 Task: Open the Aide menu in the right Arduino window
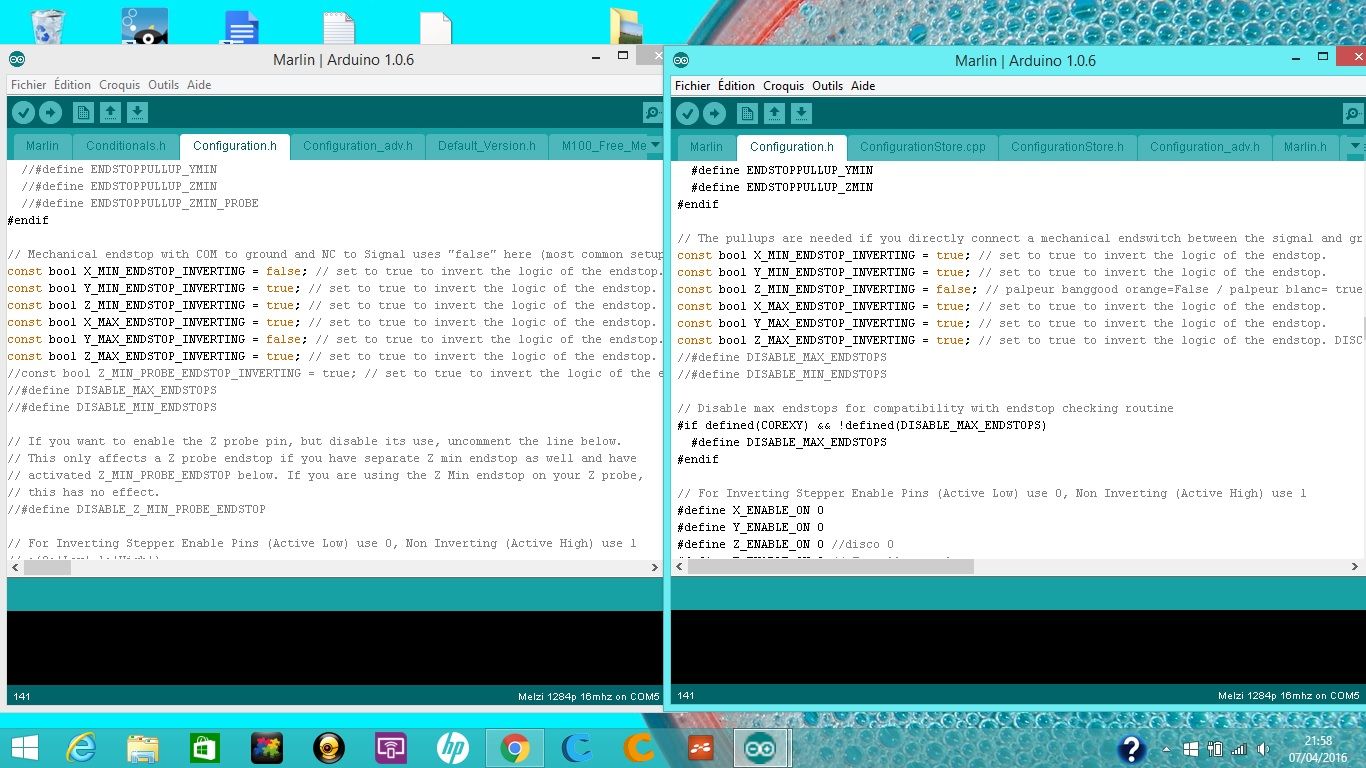(864, 86)
